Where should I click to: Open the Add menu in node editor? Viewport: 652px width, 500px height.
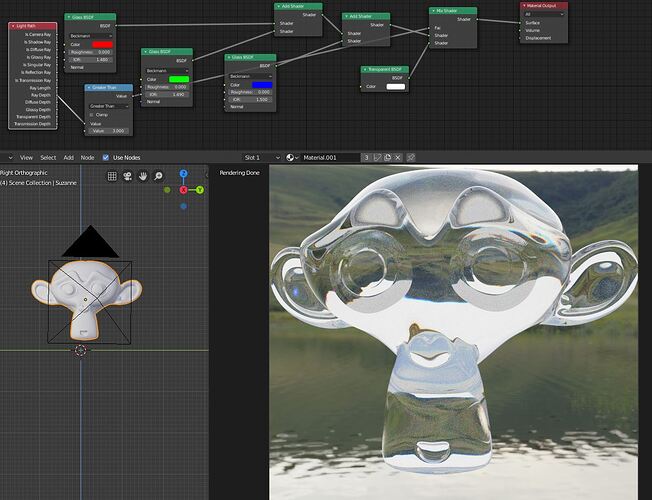[69, 158]
